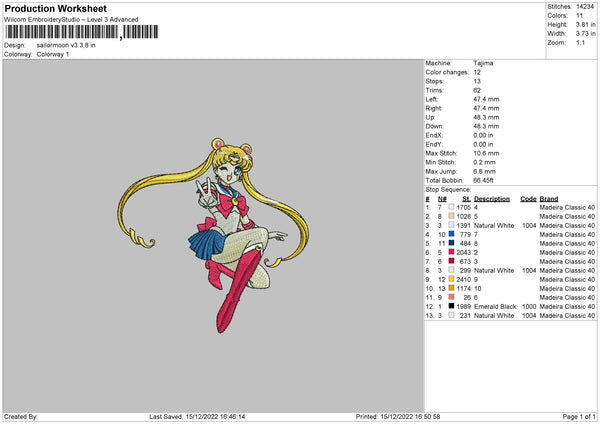This screenshot has height=424, width=600.
Task: Click the Stitches count value 14234
Action: pyautogui.click(x=585, y=6)
